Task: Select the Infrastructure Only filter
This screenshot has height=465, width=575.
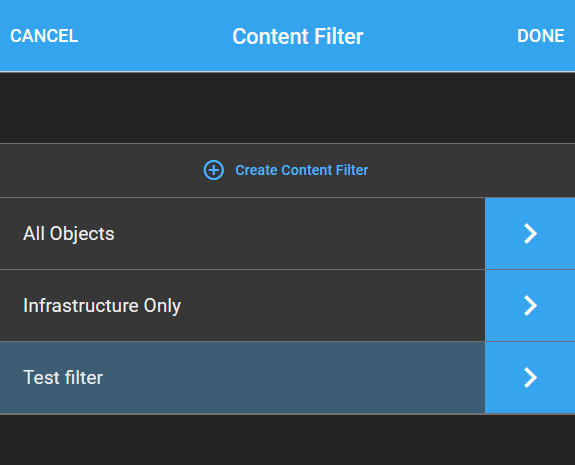Action: (242, 305)
